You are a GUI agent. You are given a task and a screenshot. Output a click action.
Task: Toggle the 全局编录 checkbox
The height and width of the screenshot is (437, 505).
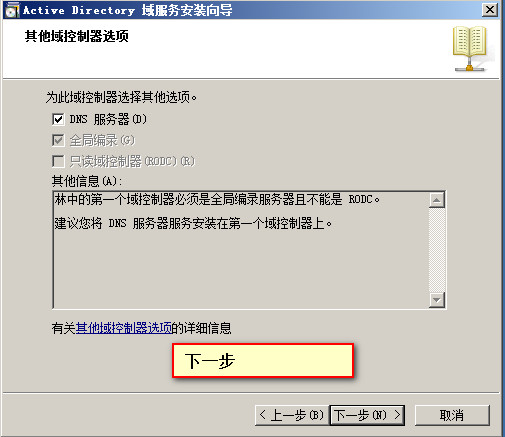click(x=58, y=140)
